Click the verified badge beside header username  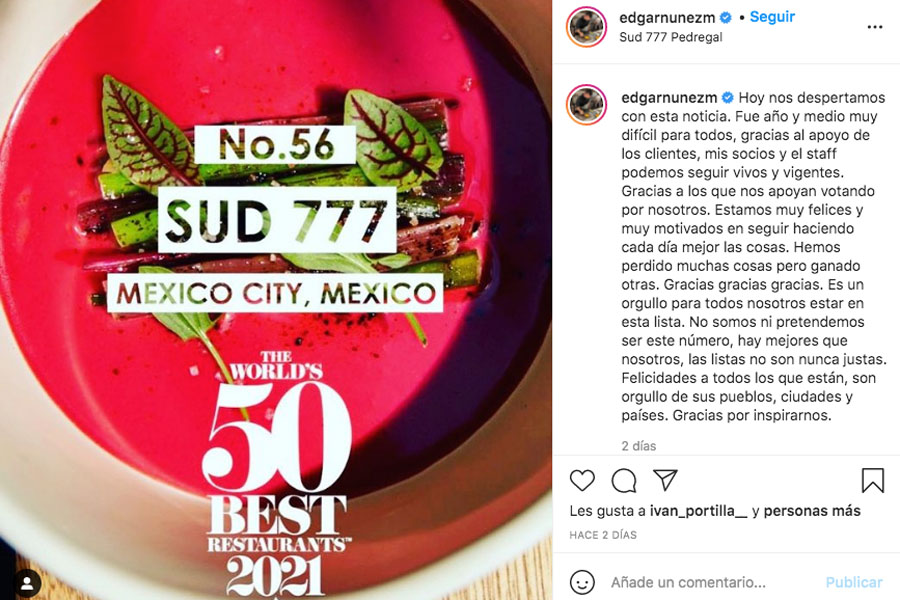tap(726, 18)
